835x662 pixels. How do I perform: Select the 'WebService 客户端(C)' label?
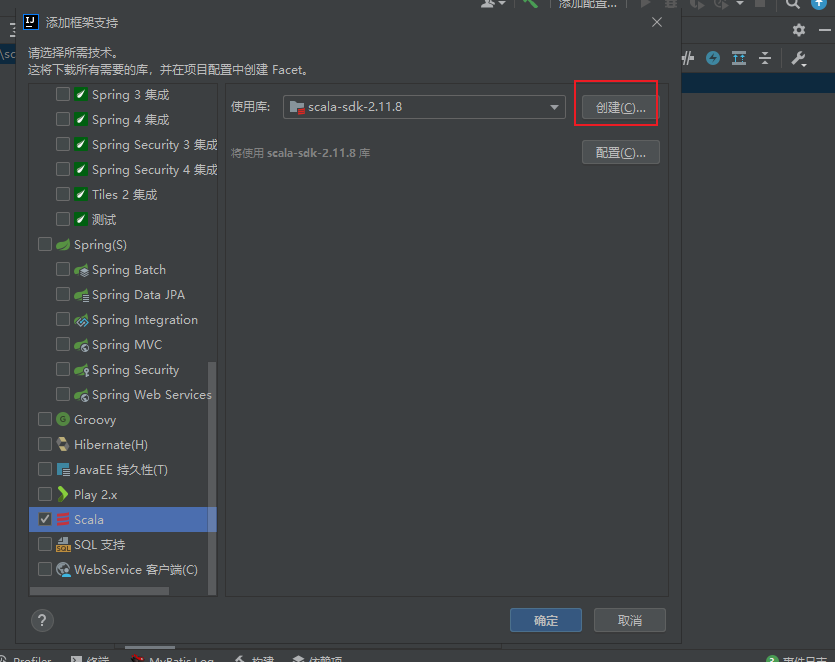pos(136,569)
